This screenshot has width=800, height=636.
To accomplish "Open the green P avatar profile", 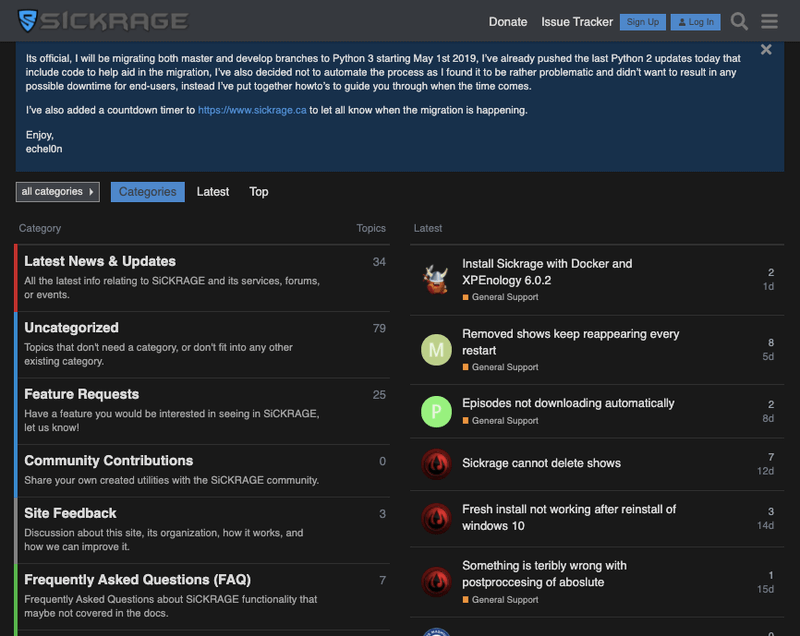I will pyautogui.click(x=436, y=412).
